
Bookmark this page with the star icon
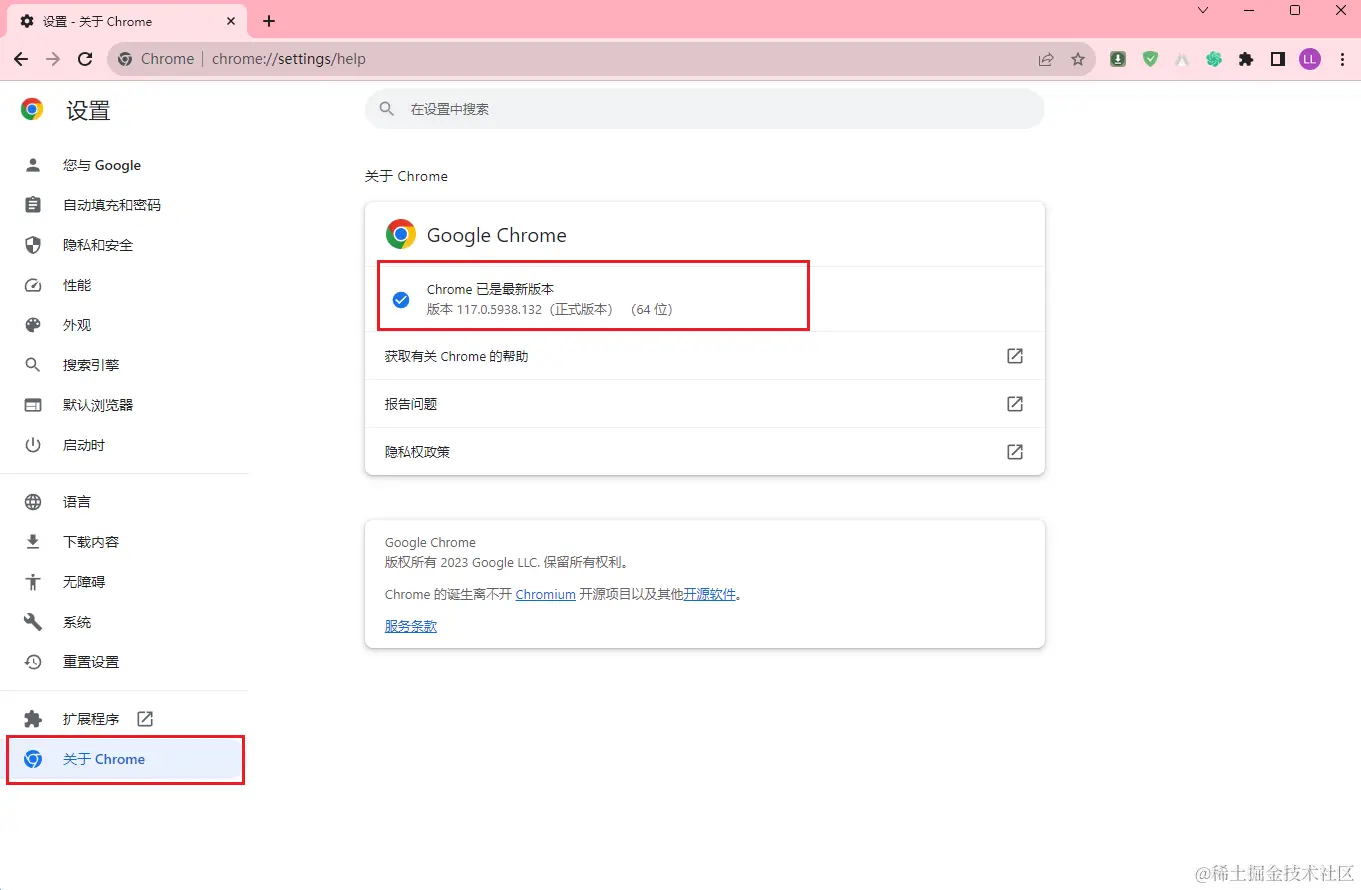tap(1078, 59)
